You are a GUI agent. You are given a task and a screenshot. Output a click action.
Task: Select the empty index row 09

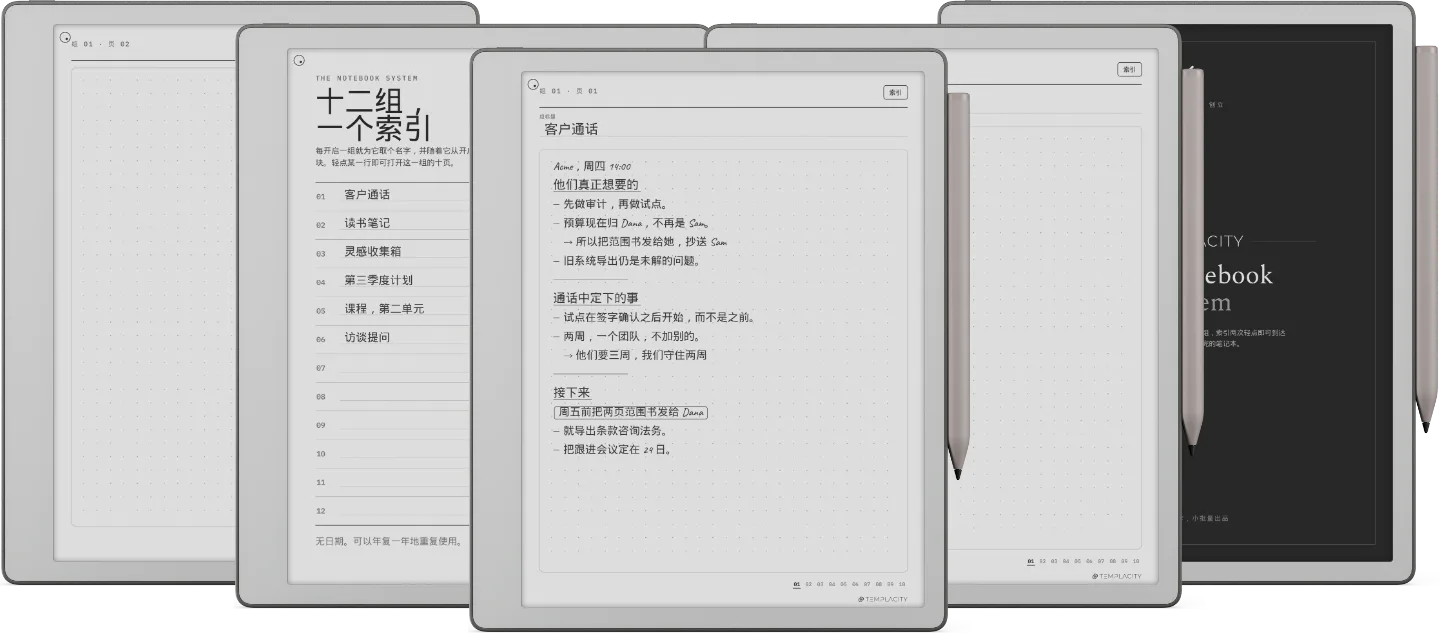pyautogui.click(x=391, y=424)
